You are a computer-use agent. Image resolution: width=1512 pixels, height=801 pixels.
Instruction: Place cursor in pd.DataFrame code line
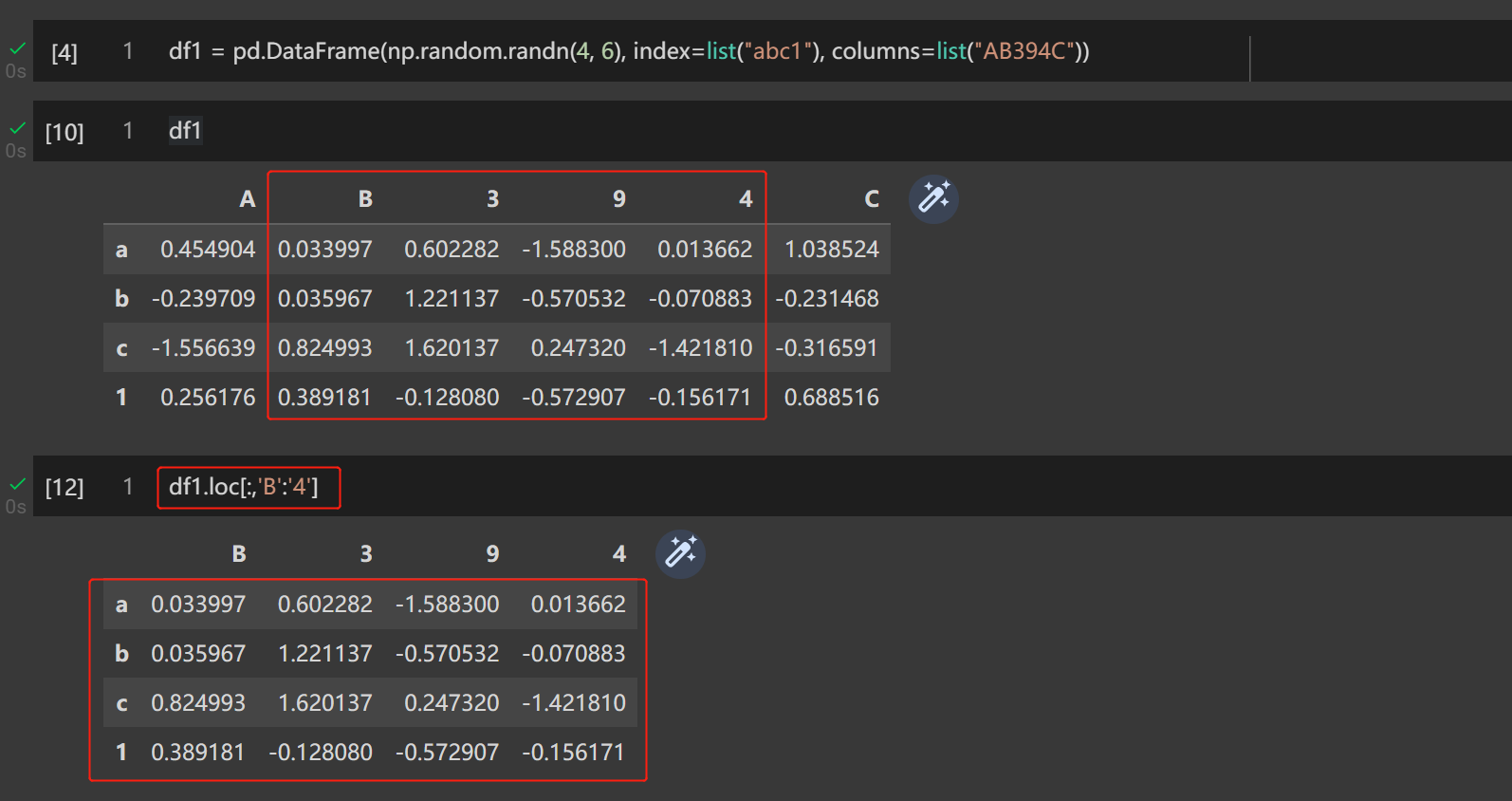pos(629,51)
